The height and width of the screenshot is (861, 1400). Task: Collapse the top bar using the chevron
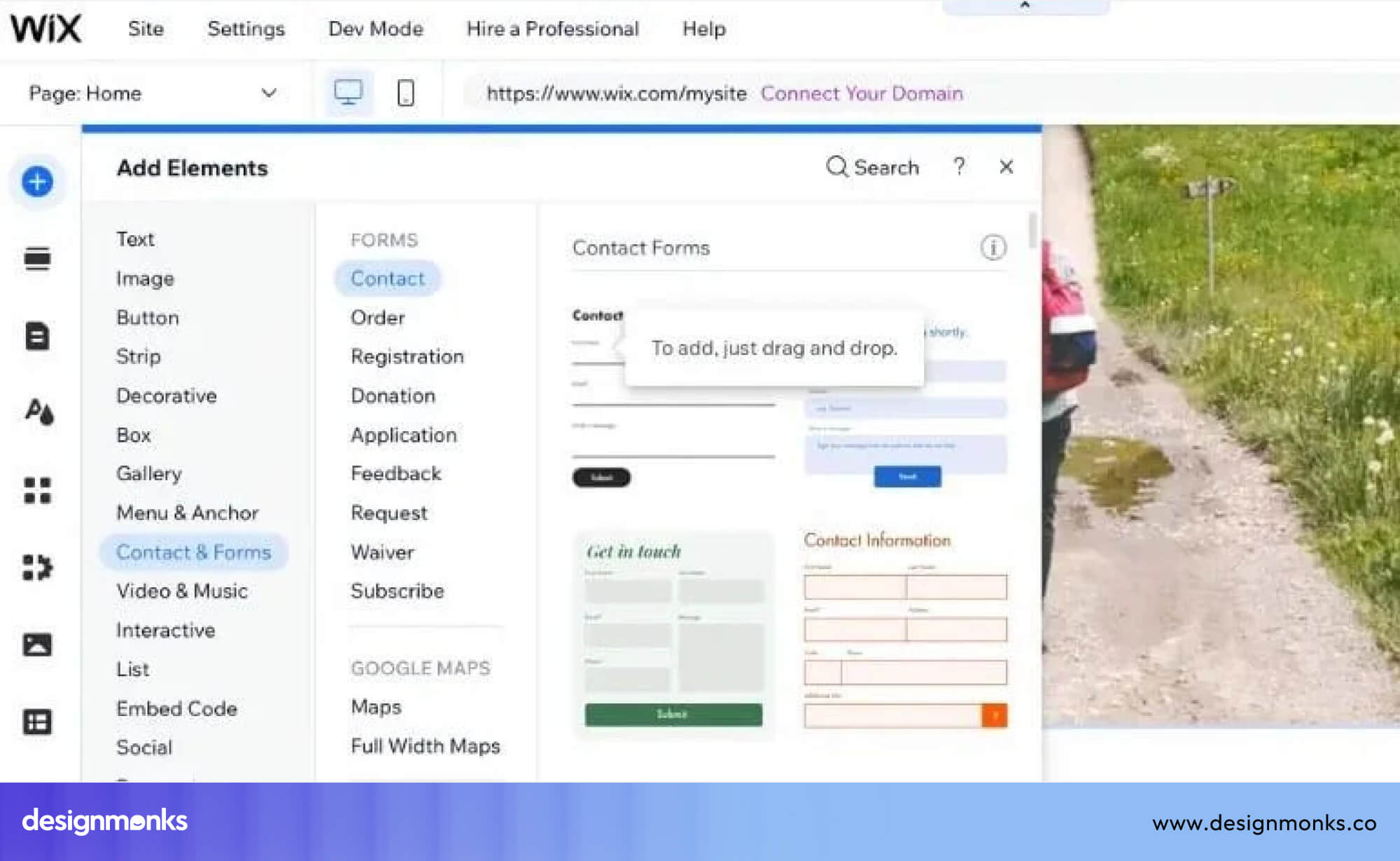click(1025, 6)
